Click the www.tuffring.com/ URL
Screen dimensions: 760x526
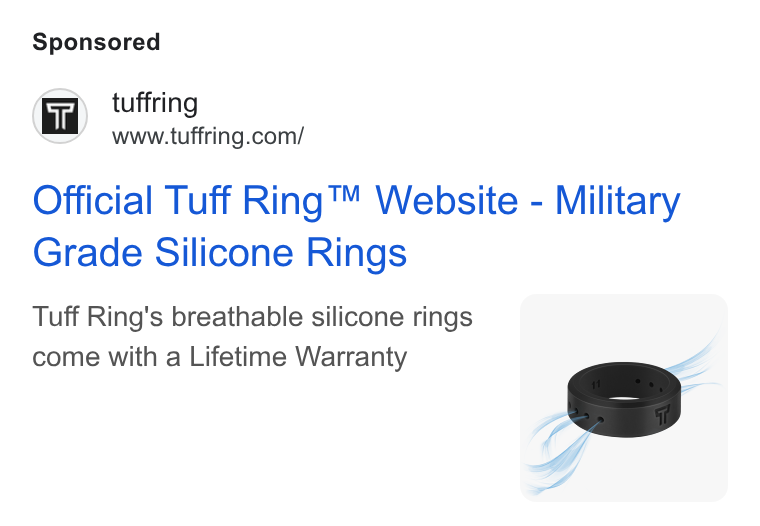coord(208,136)
